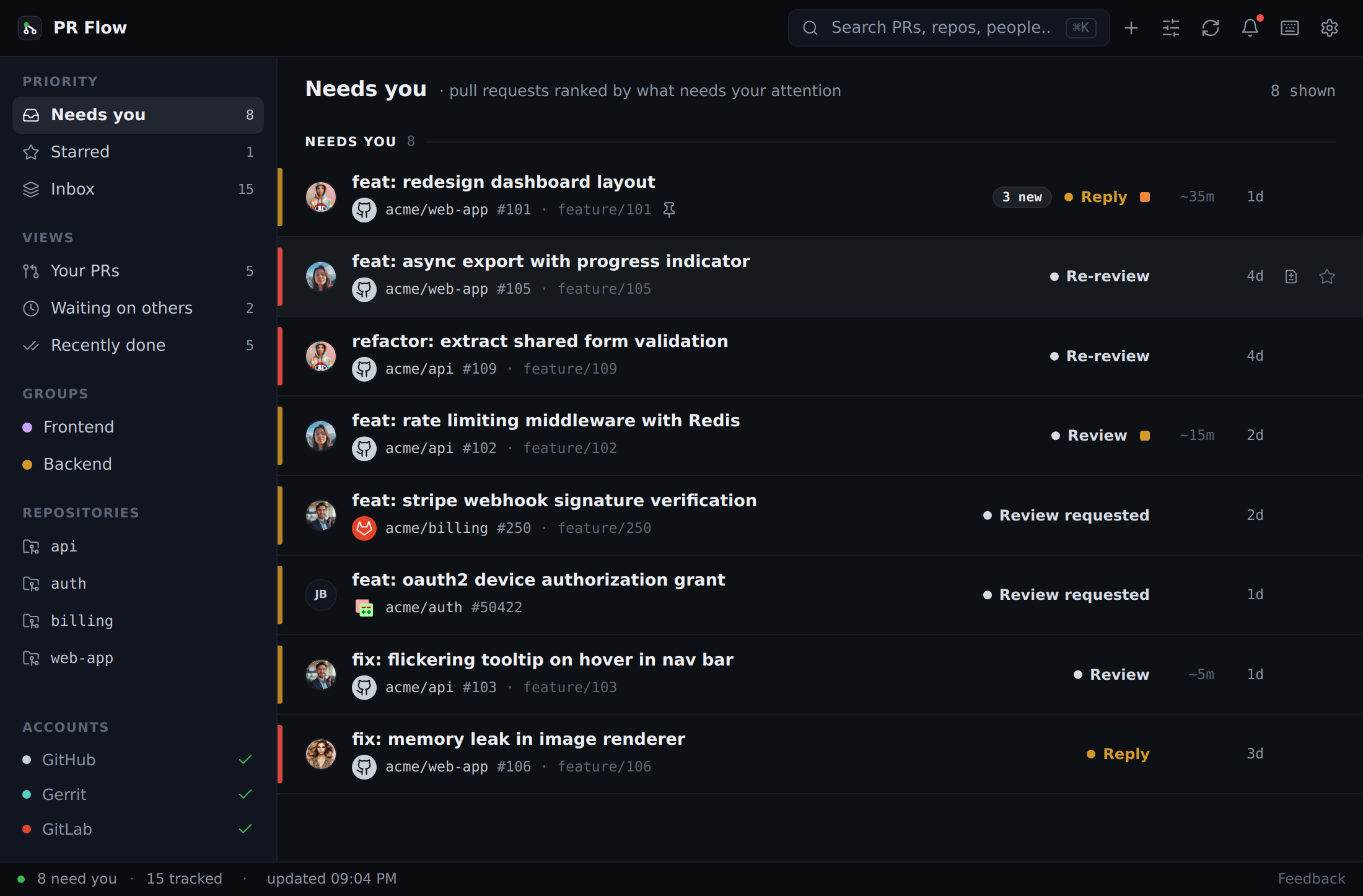The image size is (1363, 896).
Task: Open the filter sliders icon in header
Action: 1171,28
